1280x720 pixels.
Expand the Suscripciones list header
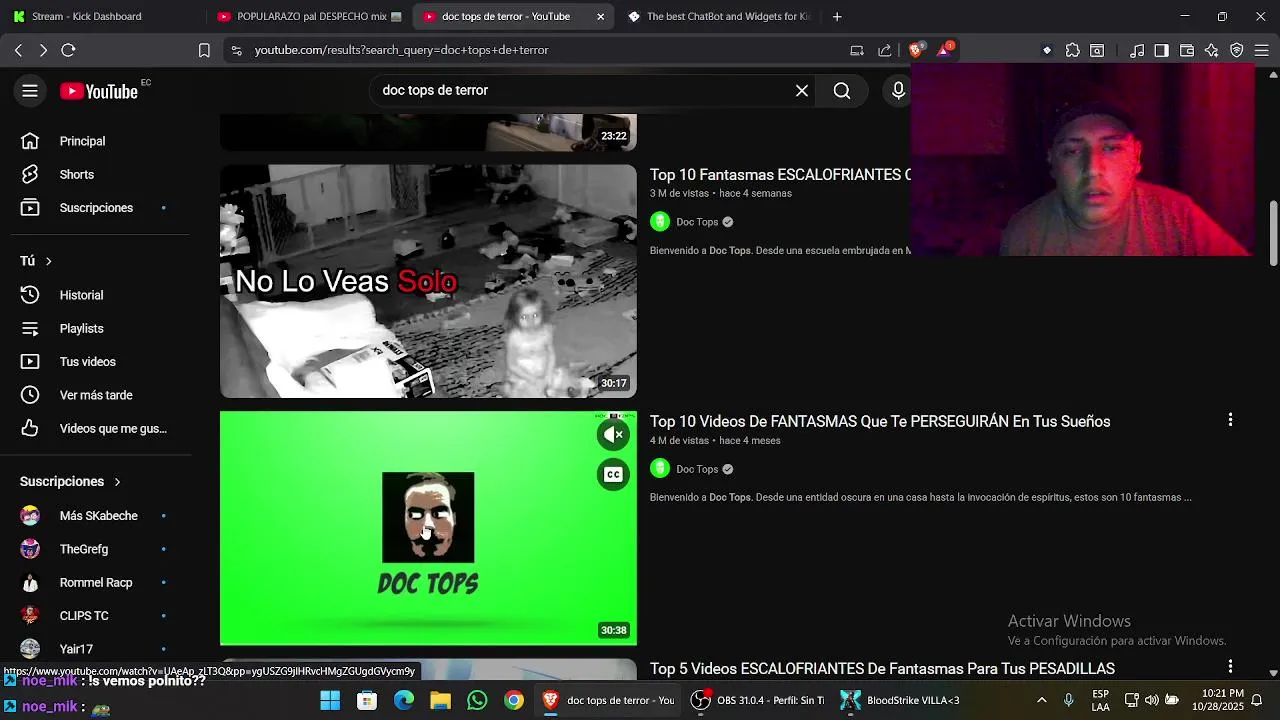pyautogui.click(x=70, y=481)
